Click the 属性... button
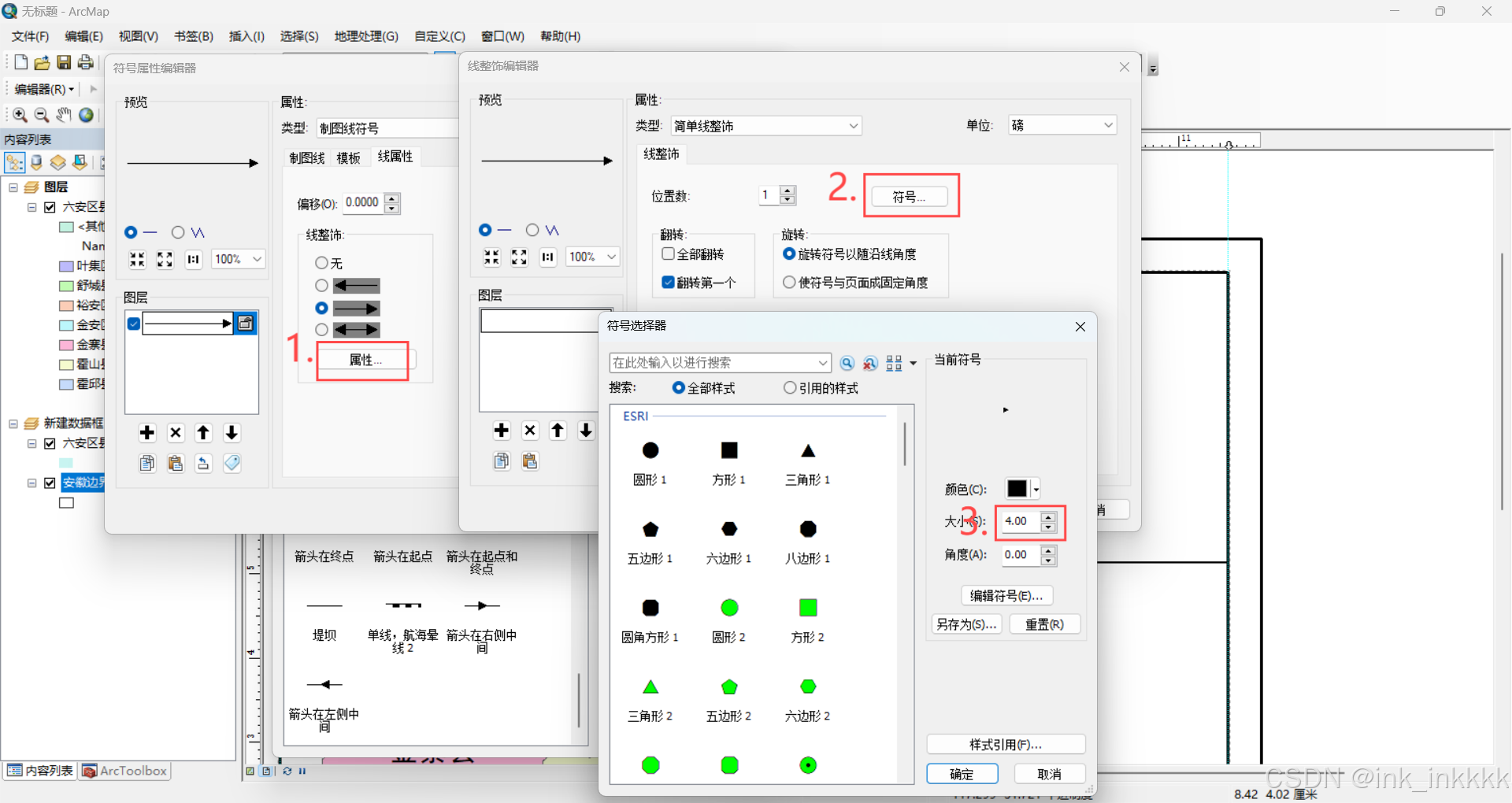This screenshot has width=1512, height=803. (365, 360)
